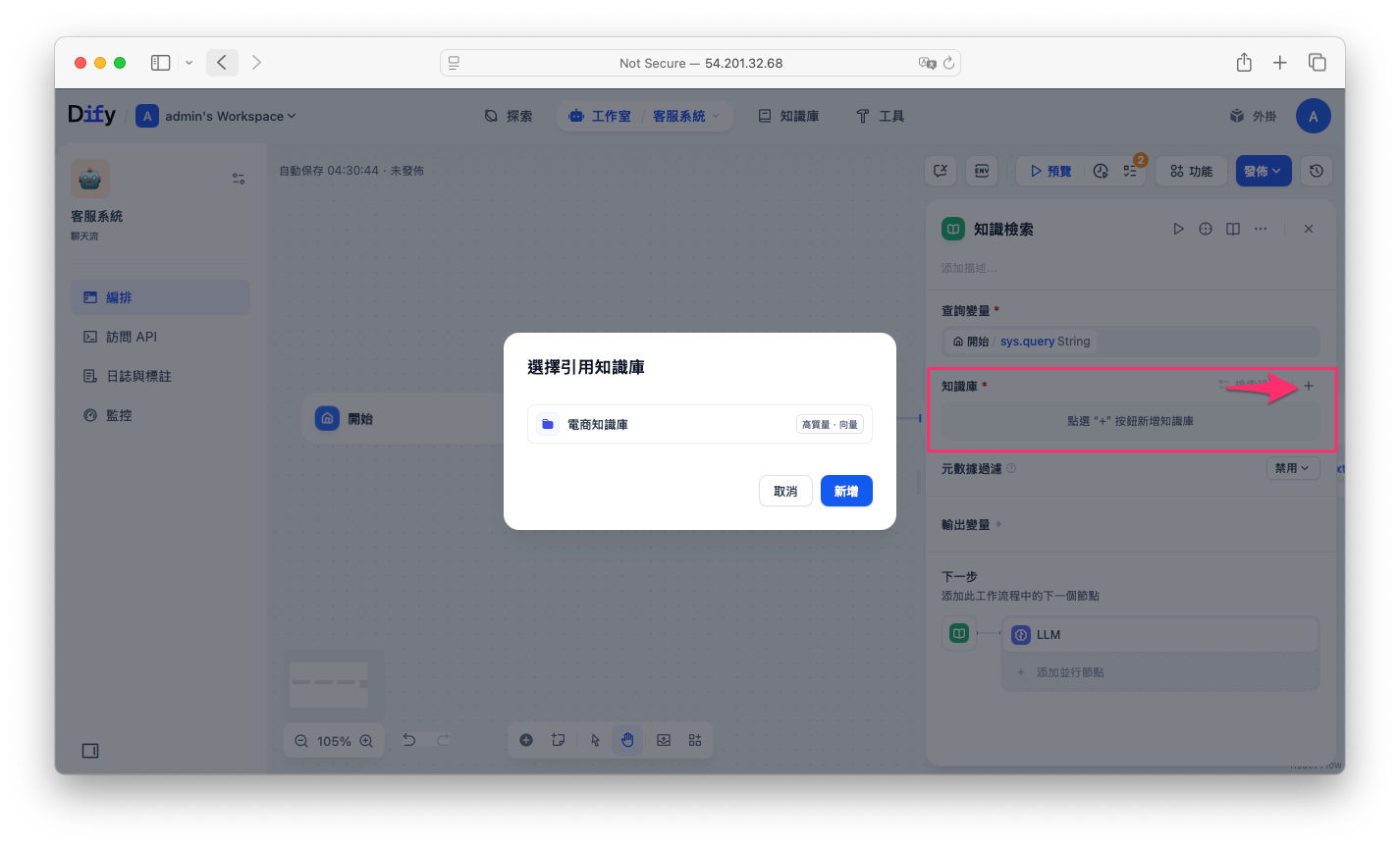Click 取消 to dismiss the dialog
Screen dimensions: 1400x847
coord(785,491)
